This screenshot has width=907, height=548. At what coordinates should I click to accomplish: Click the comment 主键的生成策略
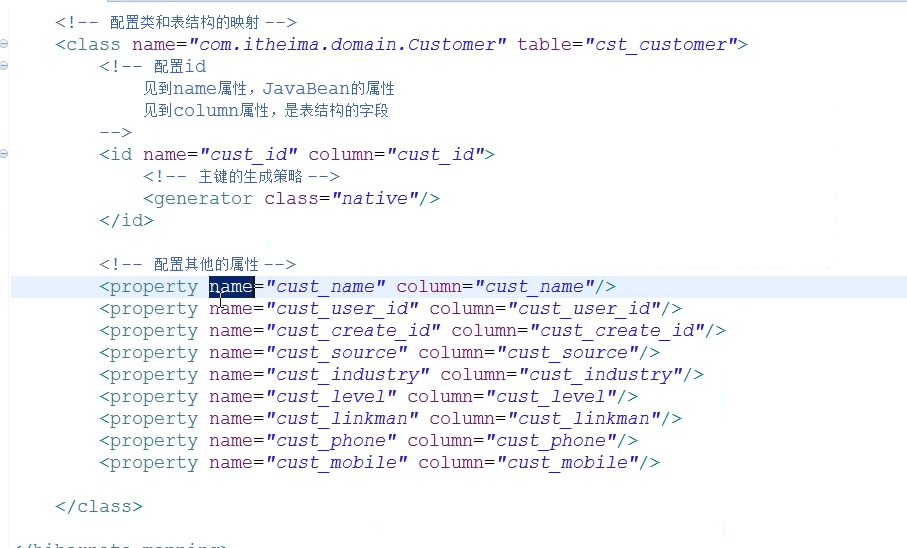pos(241,176)
